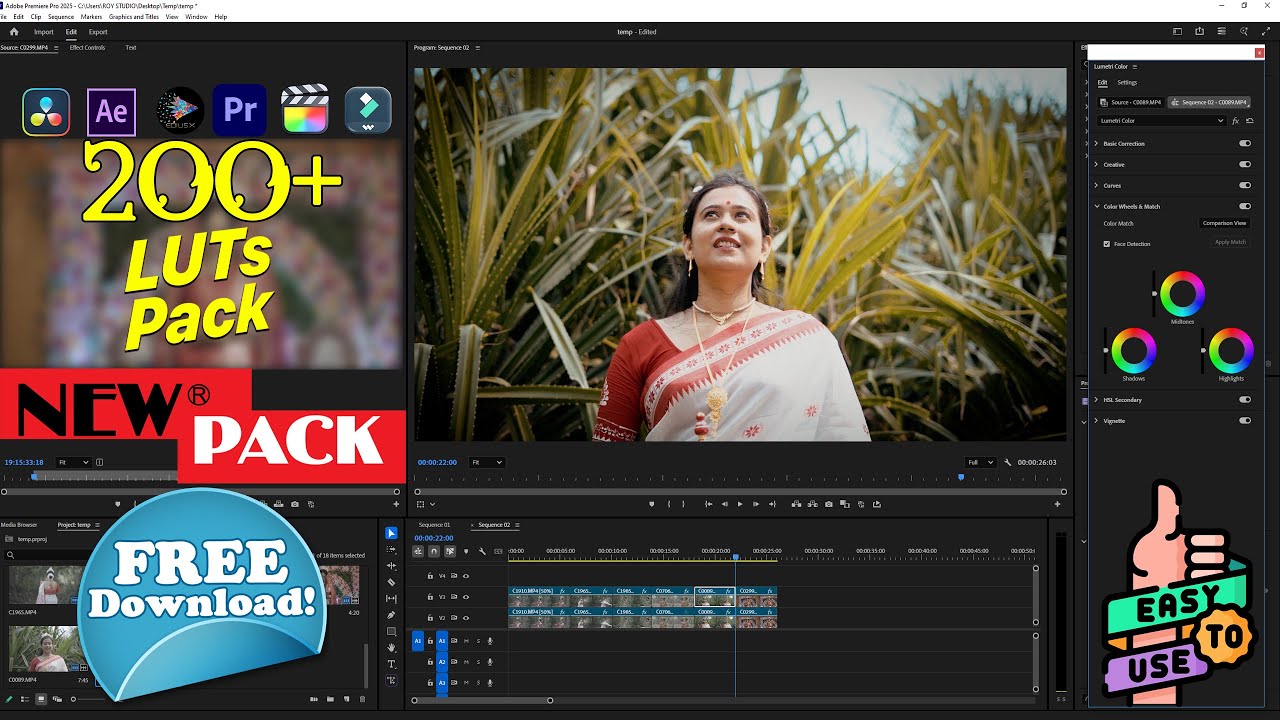Click the Extract button in Program monitor
Image resolution: width=1280 pixels, height=720 pixels.
pyautogui.click(x=812, y=504)
